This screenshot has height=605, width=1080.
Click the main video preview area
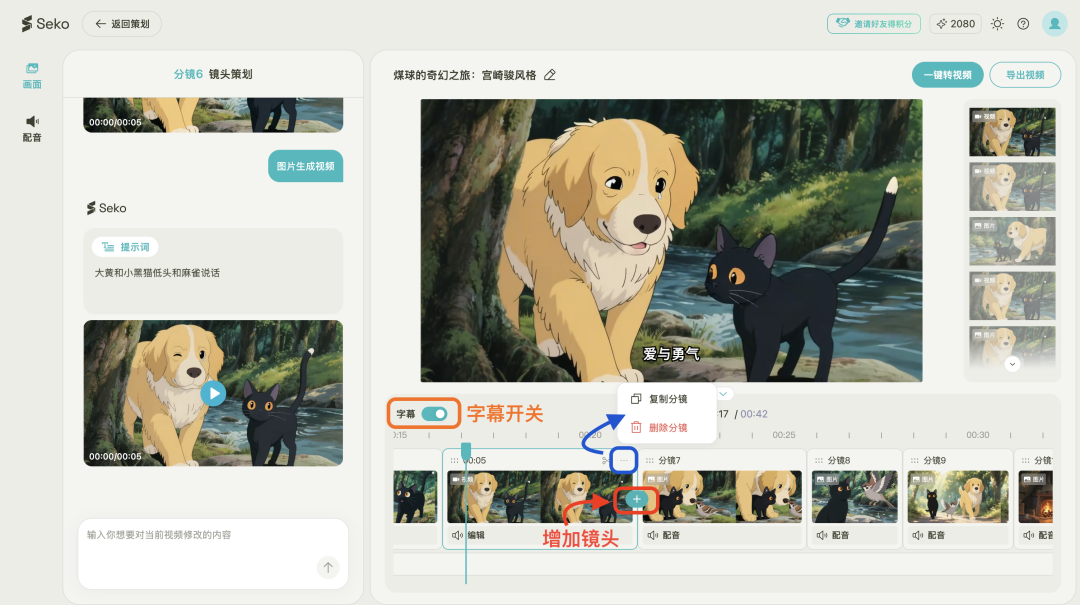672,240
